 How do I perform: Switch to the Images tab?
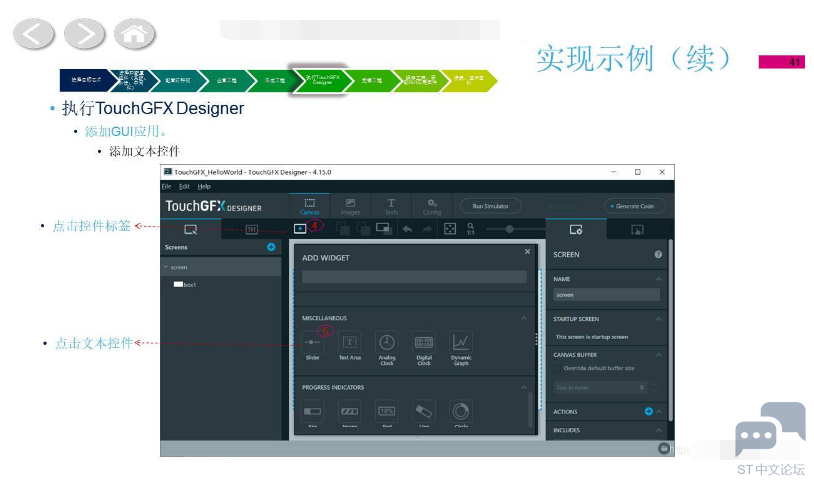pos(350,206)
